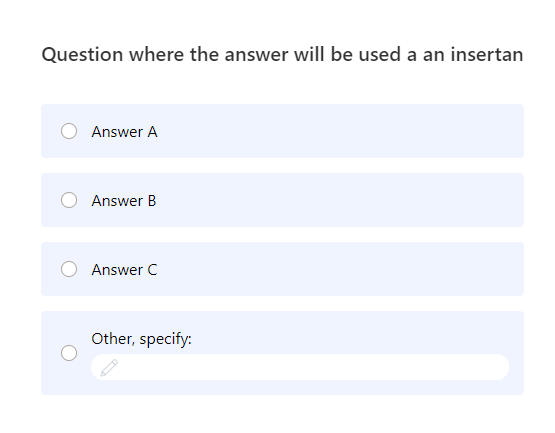Click the word 'Question' in the heading
This screenshot has width=555, height=433.
(82, 55)
